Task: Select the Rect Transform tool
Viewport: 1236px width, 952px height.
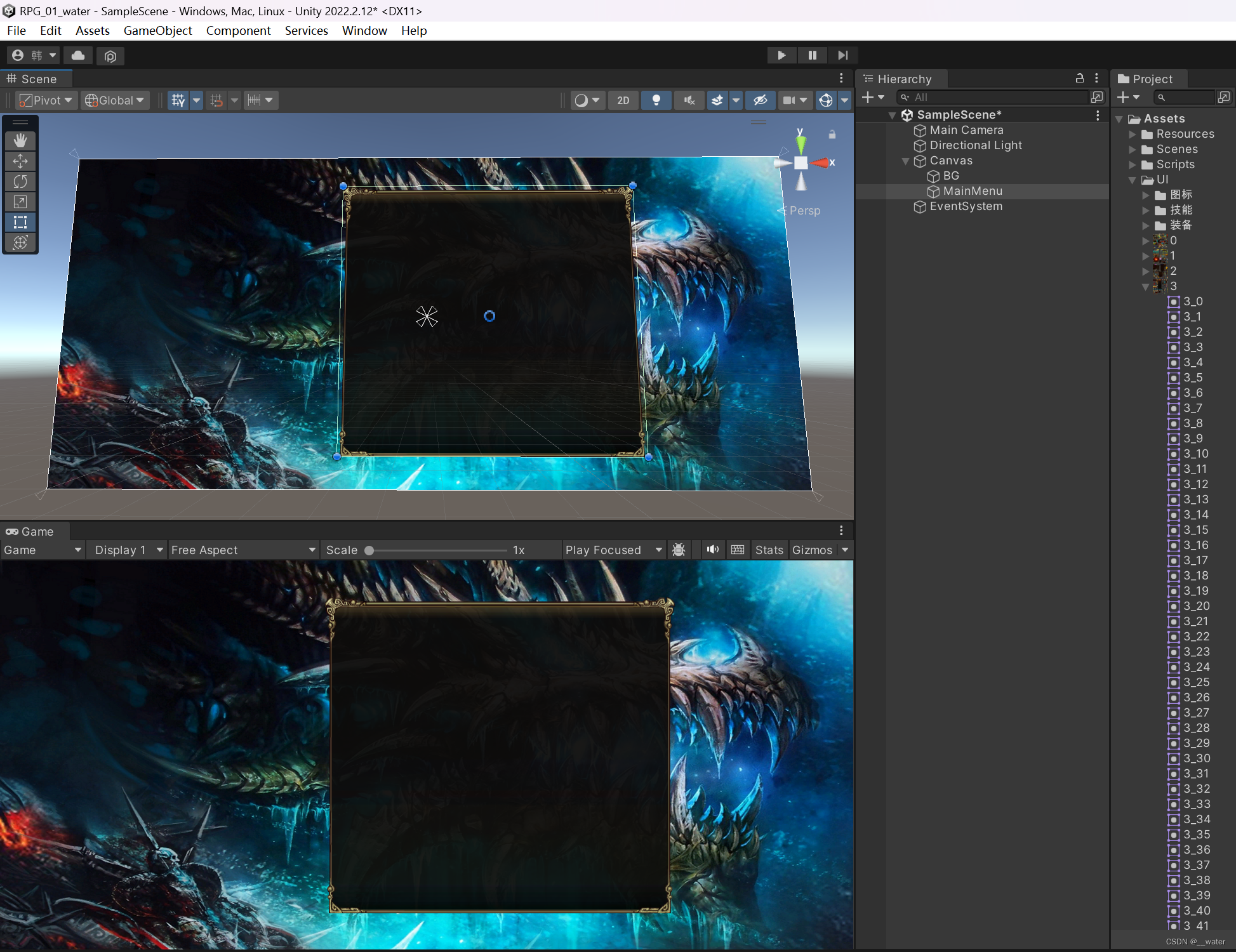Action: [20, 222]
